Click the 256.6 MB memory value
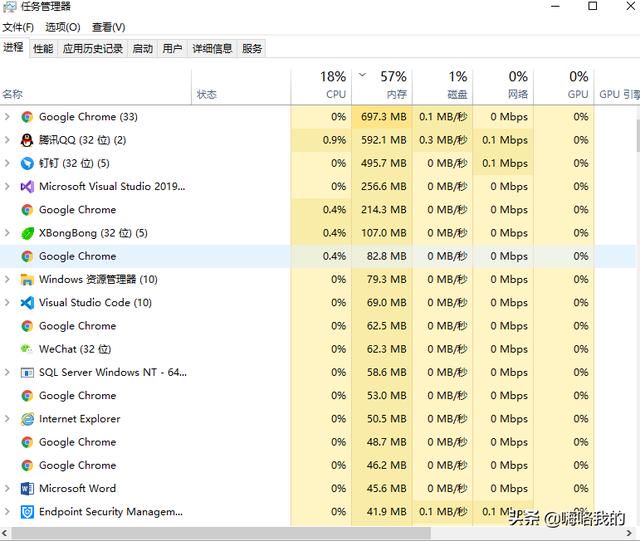 coord(384,187)
